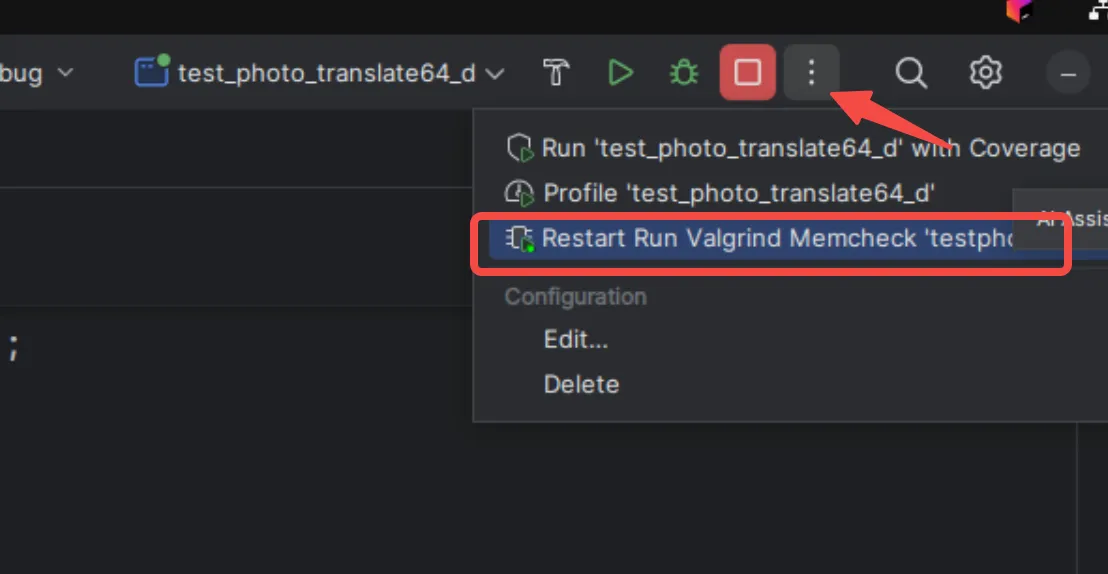Screen dimensions: 1108x574
Task: Choose Delete configuration menu item
Action: pos(581,385)
